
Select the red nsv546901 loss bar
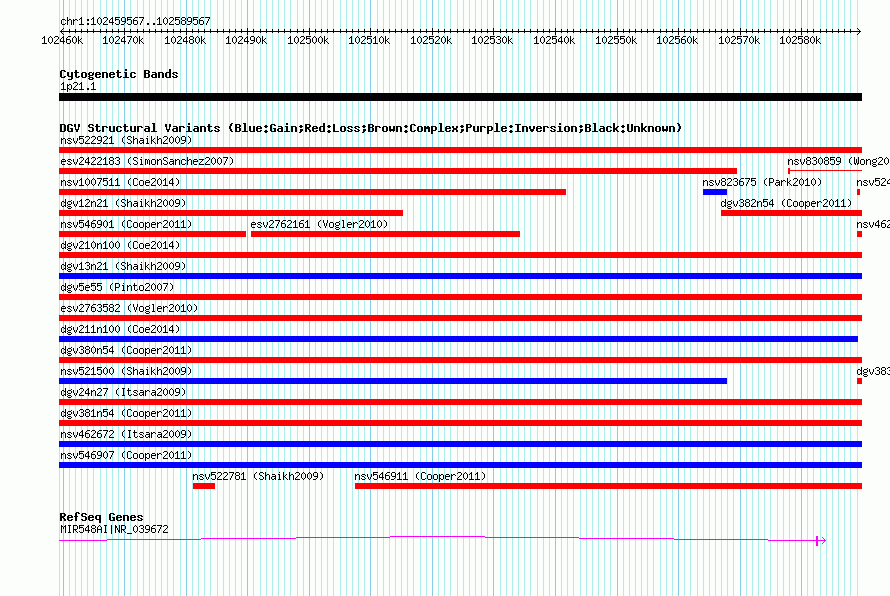click(153, 234)
